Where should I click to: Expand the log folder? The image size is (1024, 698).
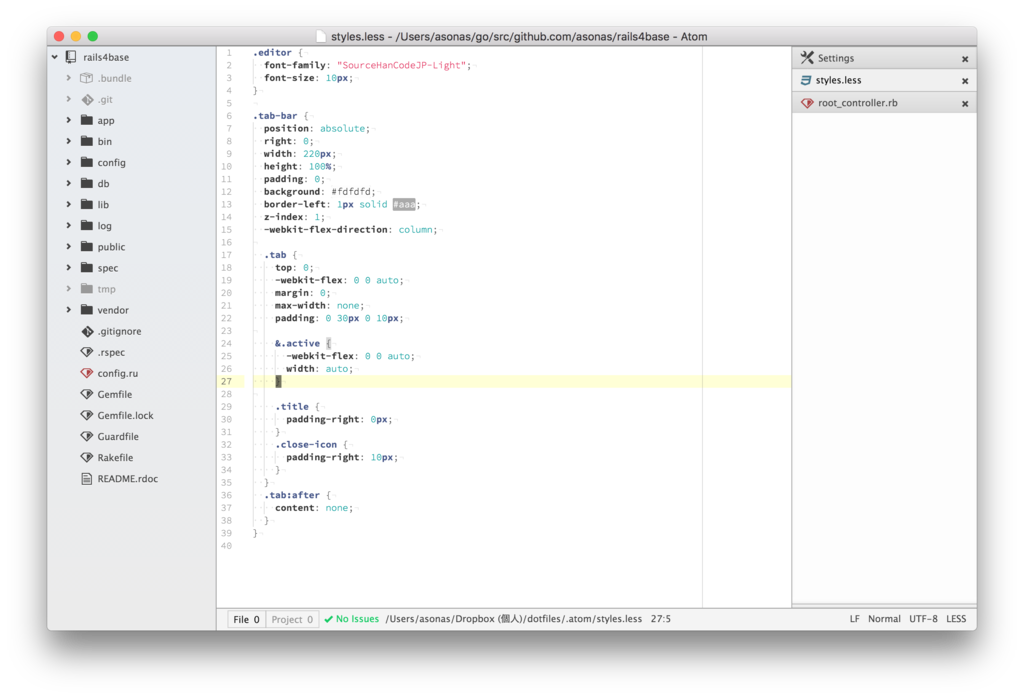(69, 225)
